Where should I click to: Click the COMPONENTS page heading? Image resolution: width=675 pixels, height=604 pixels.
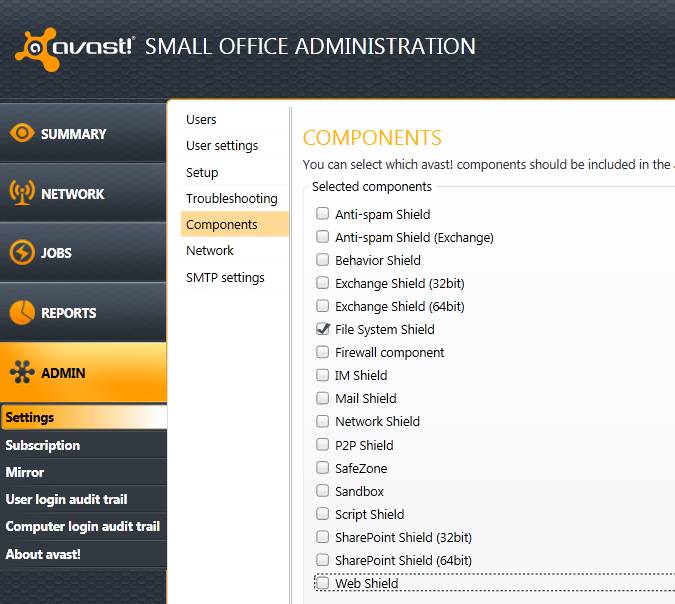tap(372, 138)
